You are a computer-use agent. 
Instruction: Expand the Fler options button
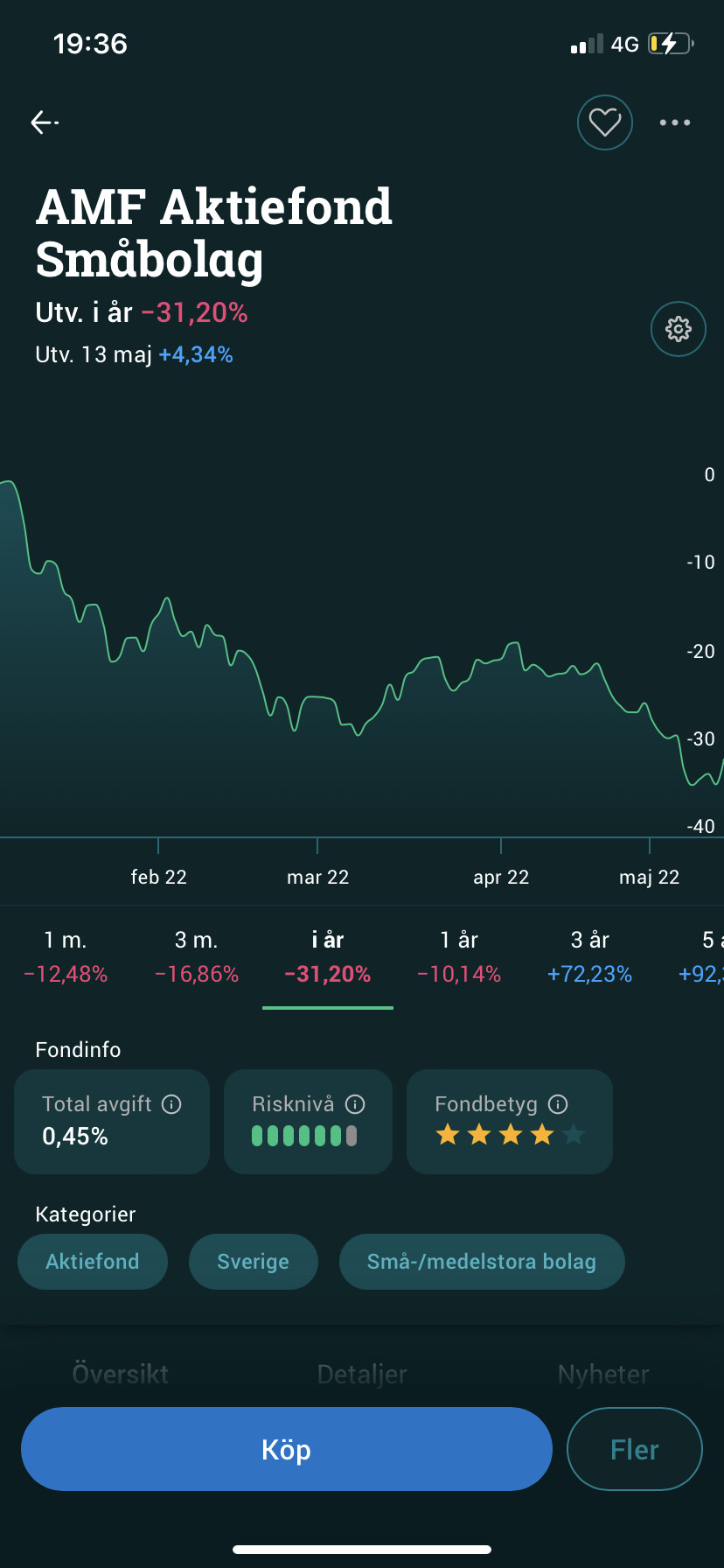(x=634, y=1450)
